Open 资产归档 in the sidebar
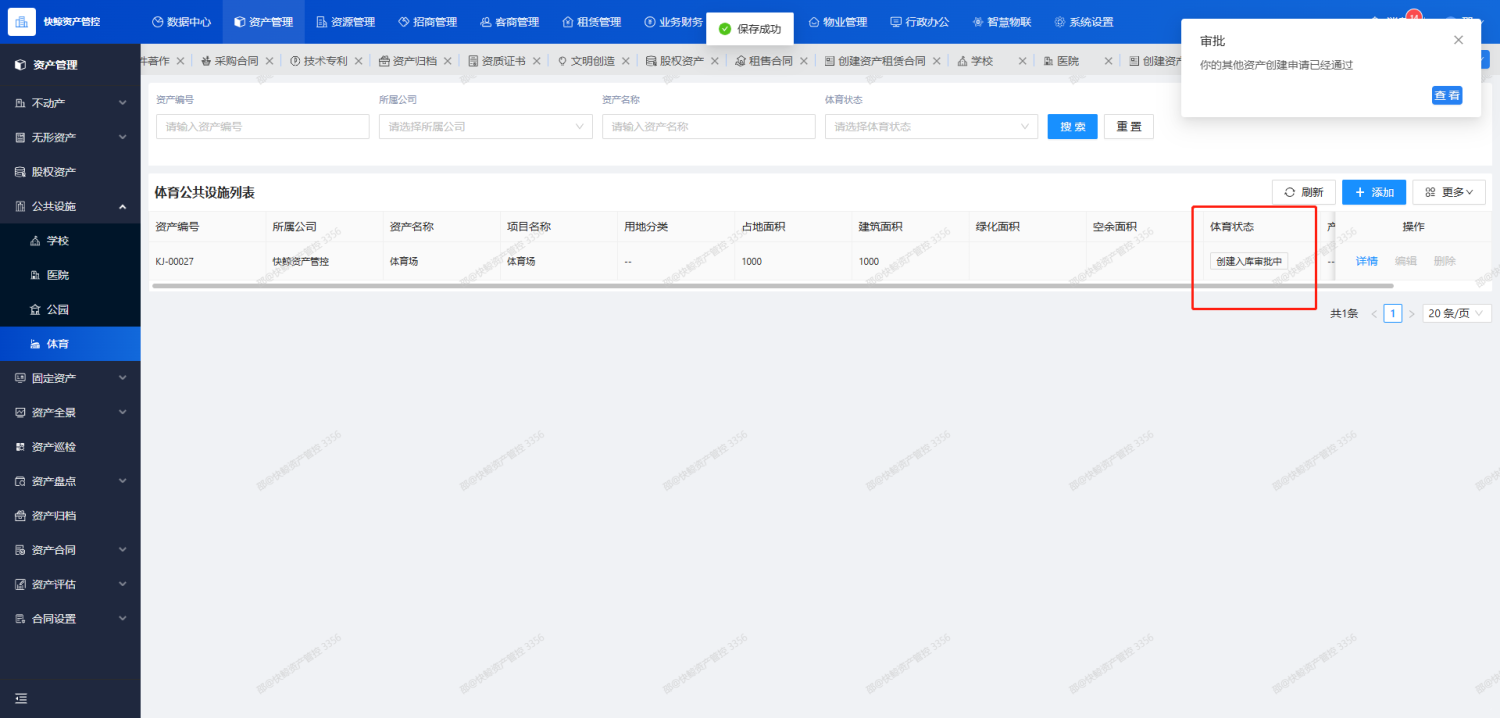The height and width of the screenshot is (718, 1500). pyautogui.click(x=70, y=516)
